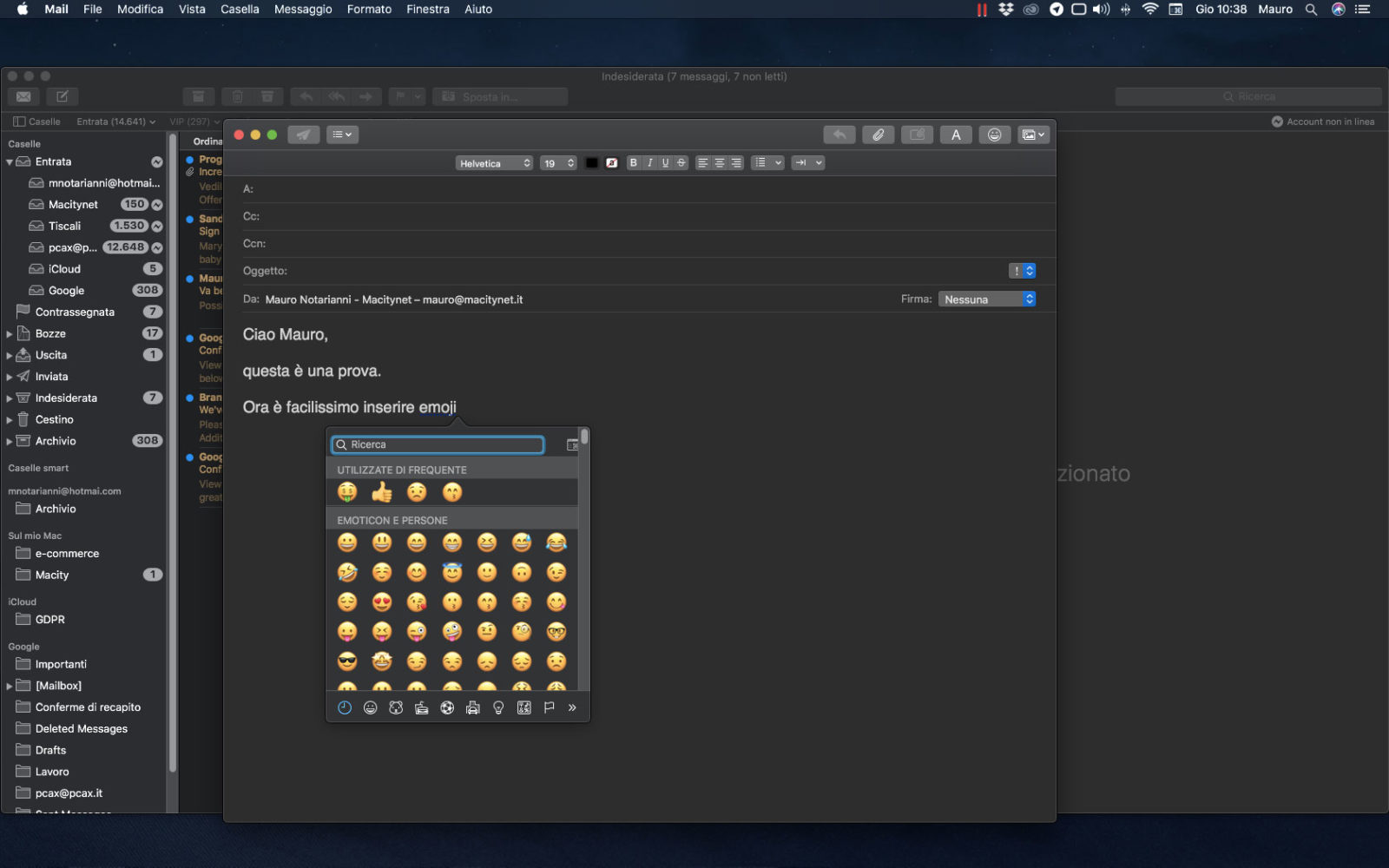This screenshot has height=868, width=1389.
Task: Open the Firma signature dropdown
Action: (x=987, y=299)
